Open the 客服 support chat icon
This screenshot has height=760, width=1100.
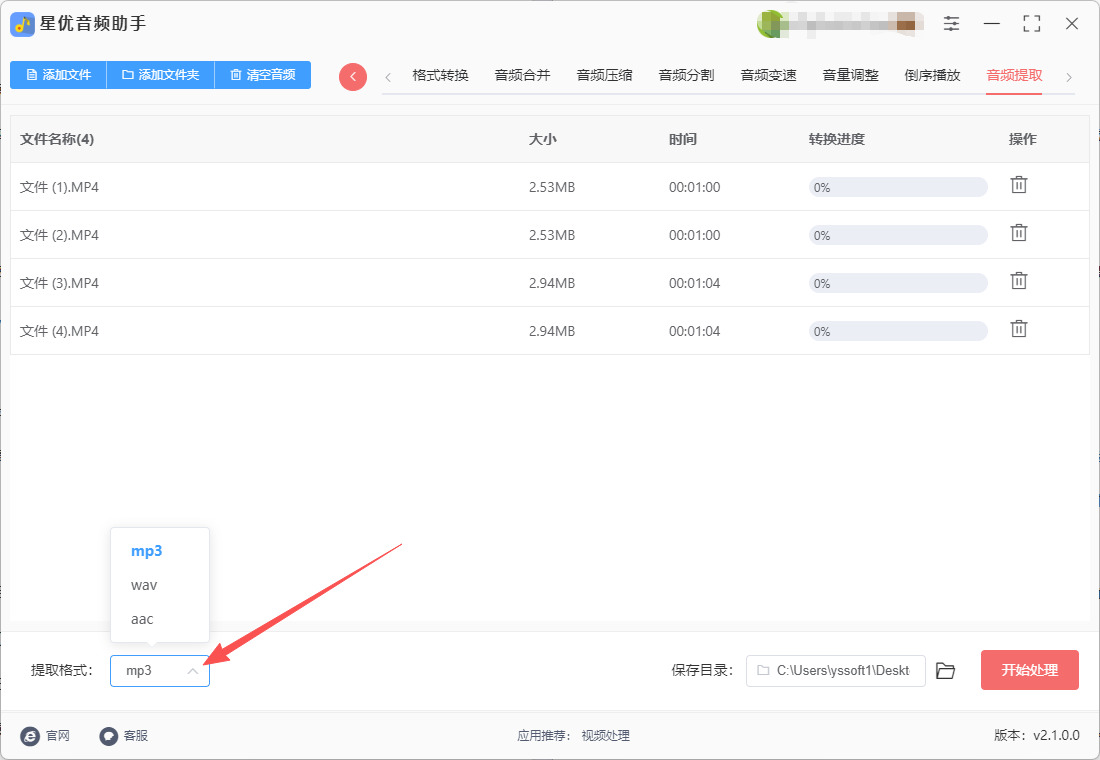pyautogui.click(x=108, y=735)
